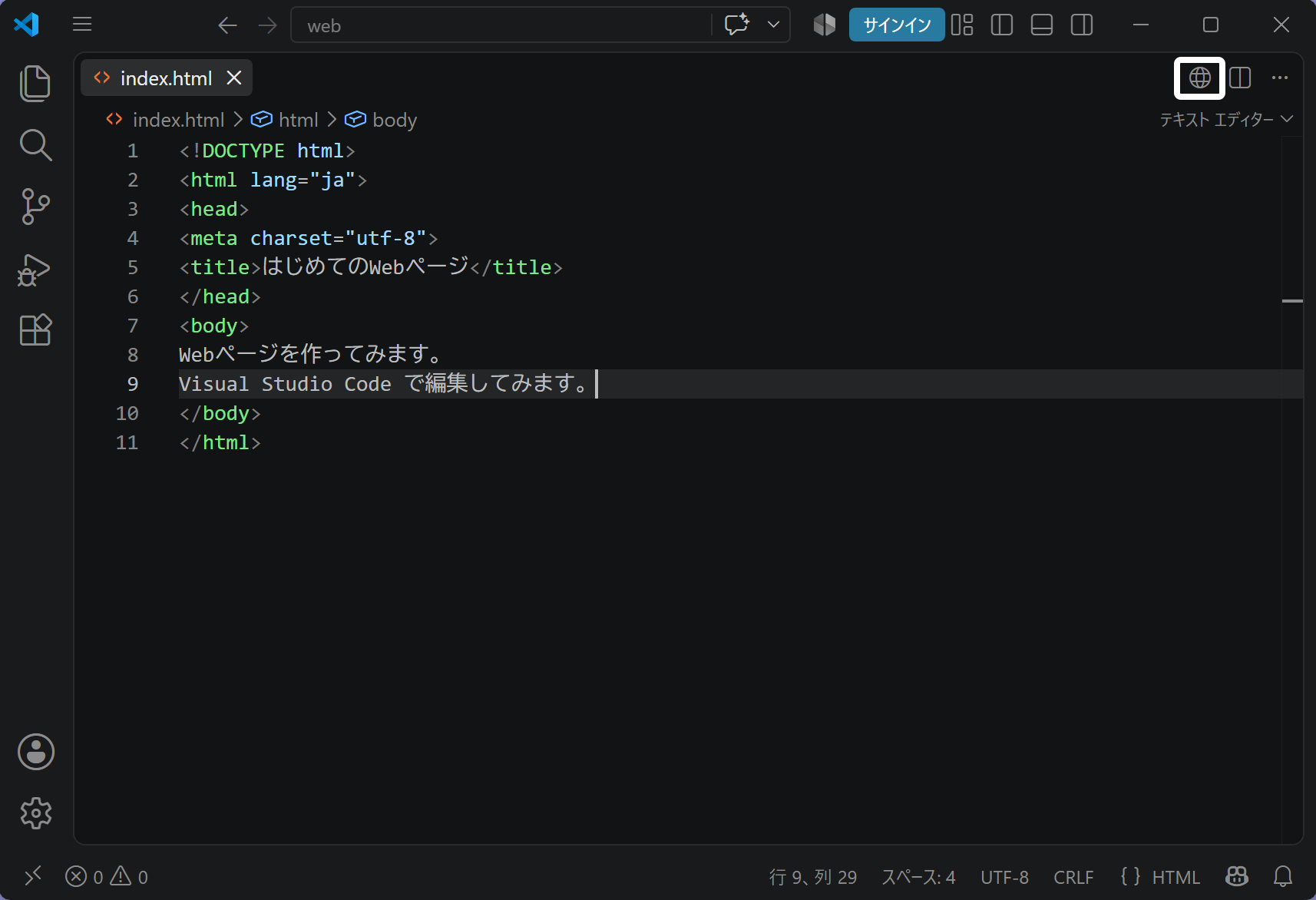Split the editor to the right
The height and width of the screenshot is (900, 1316).
pyautogui.click(x=1240, y=78)
